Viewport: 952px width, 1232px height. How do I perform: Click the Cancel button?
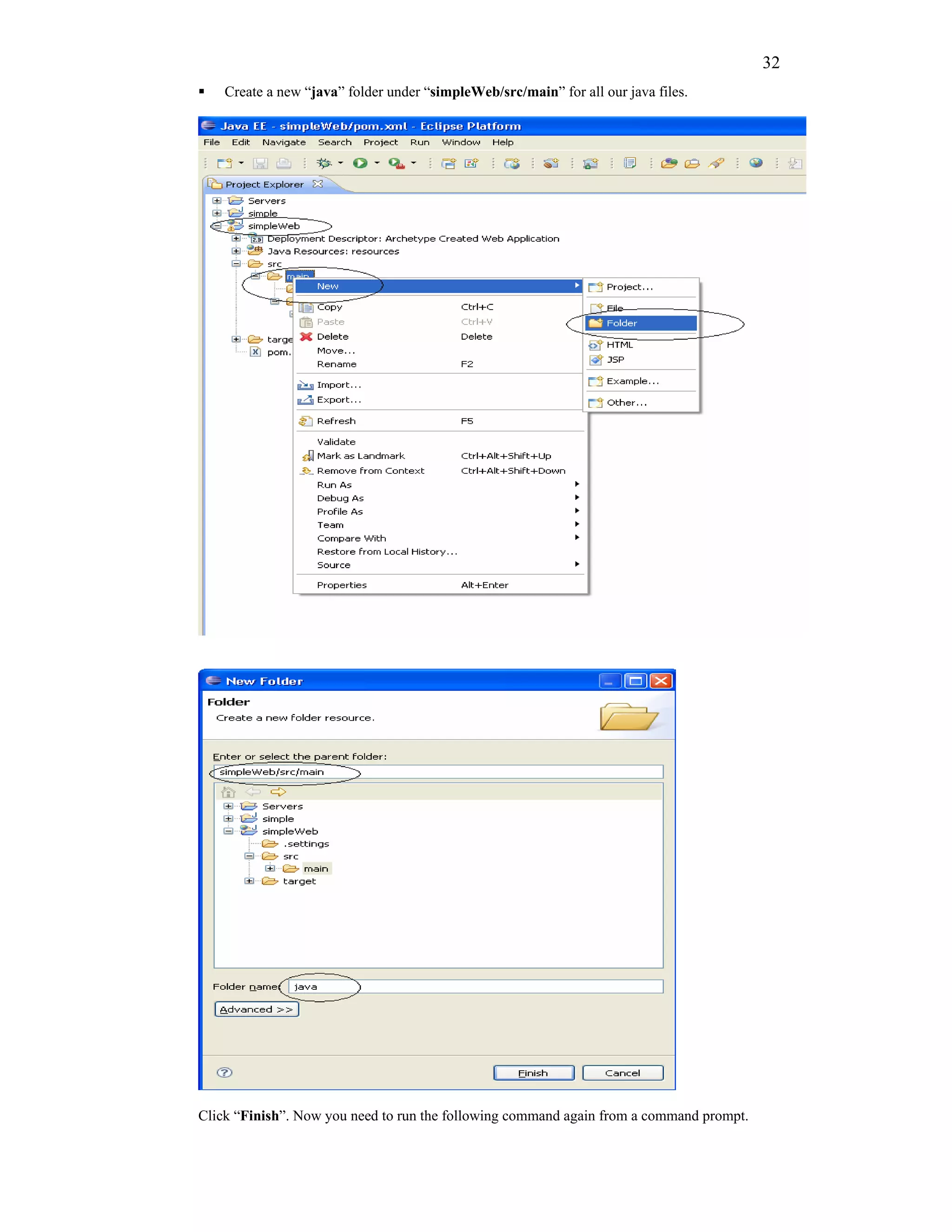point(622,1073)
